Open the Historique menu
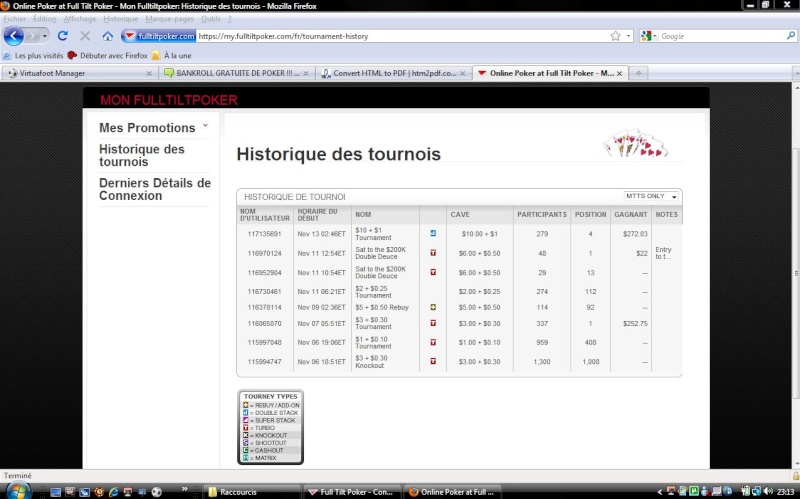This screenshot has height=499, width=800. [120, 19]
